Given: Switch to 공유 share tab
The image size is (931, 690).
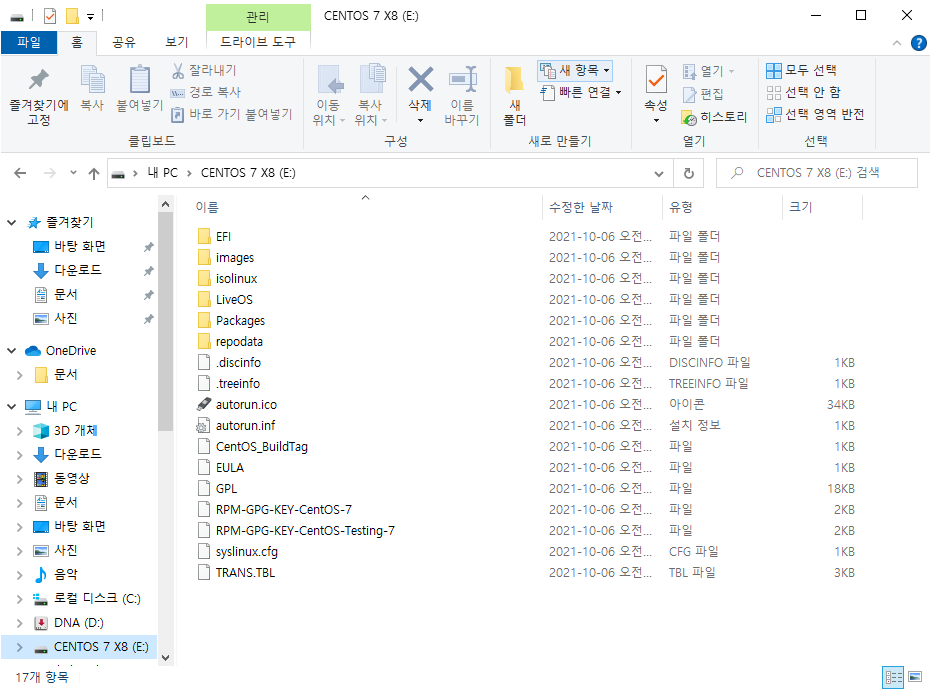Looking at the screenshot, I should [124, 42].
